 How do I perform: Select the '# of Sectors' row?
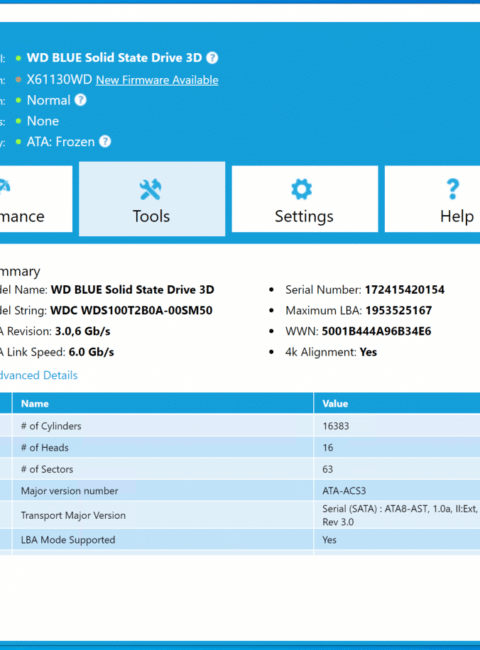coord(240,469)
